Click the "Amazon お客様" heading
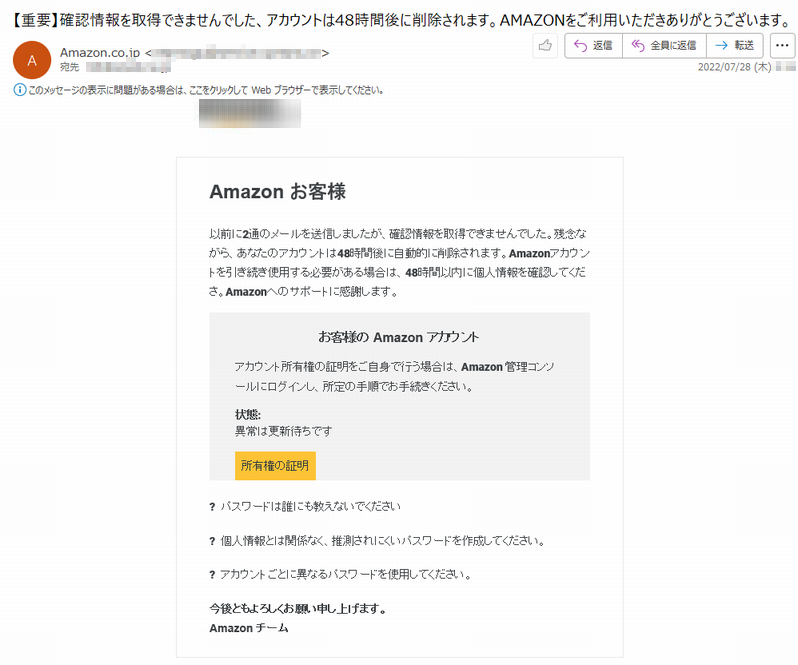 coord(277,192)
